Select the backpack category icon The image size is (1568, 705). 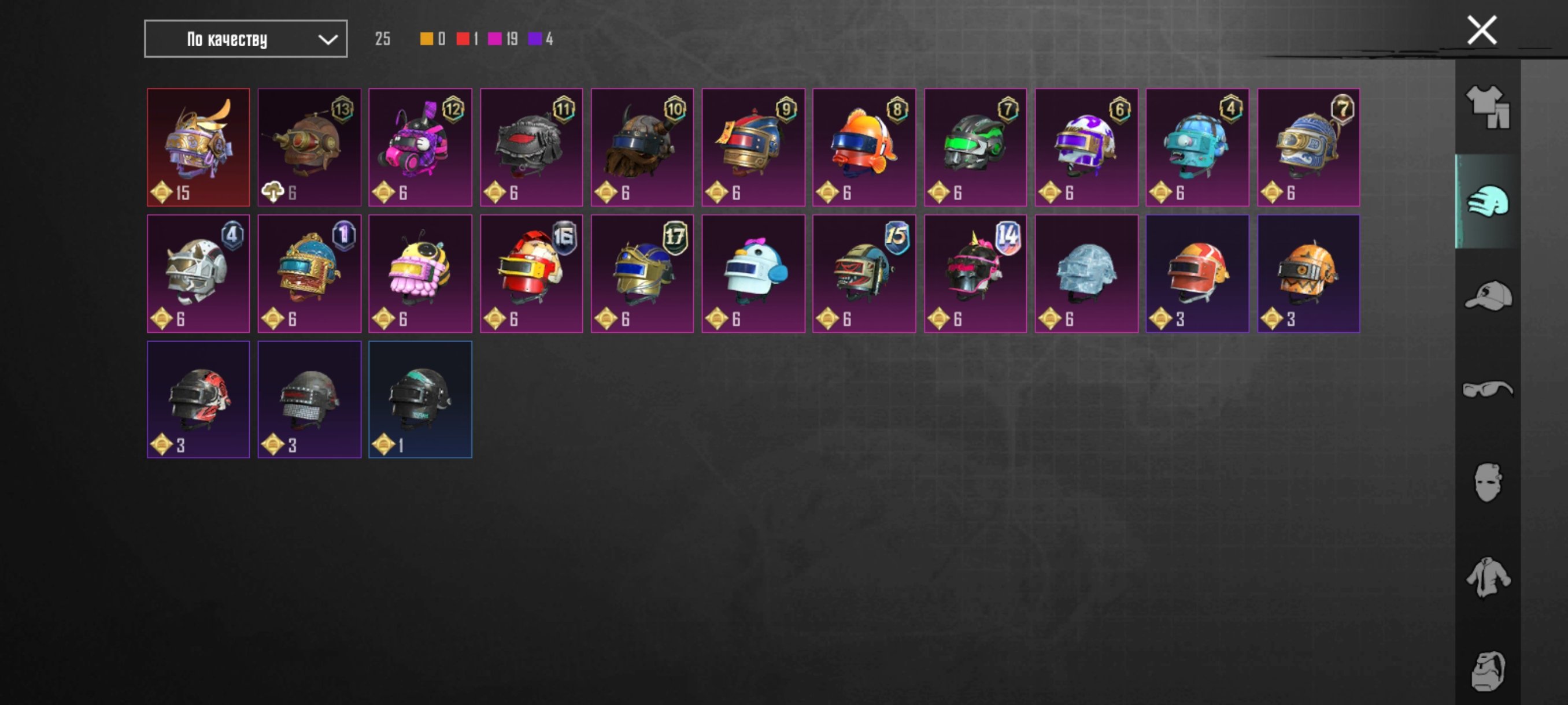(1488, 671)
